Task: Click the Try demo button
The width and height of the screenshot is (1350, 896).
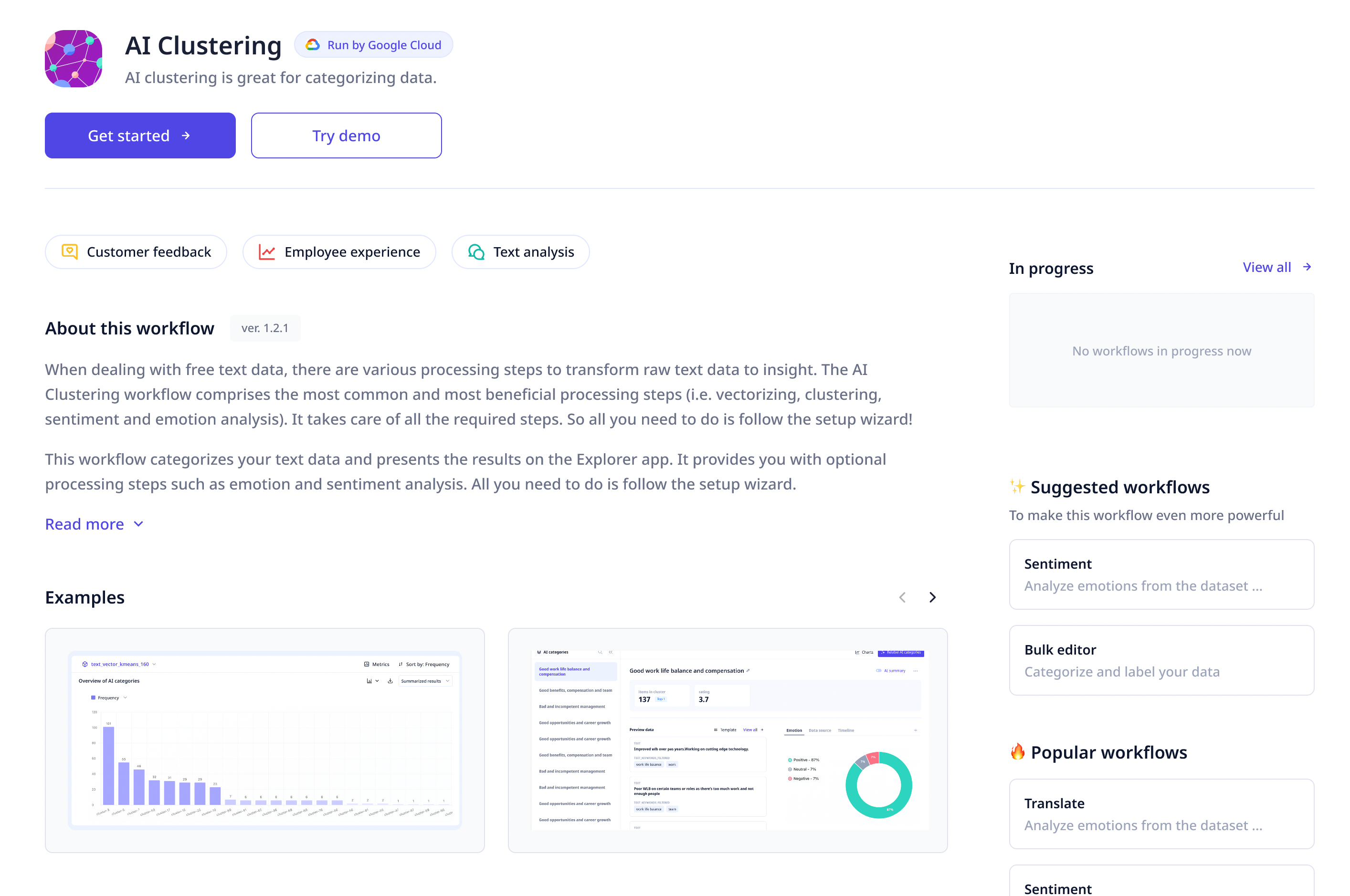Action: (x=346, y=135)
